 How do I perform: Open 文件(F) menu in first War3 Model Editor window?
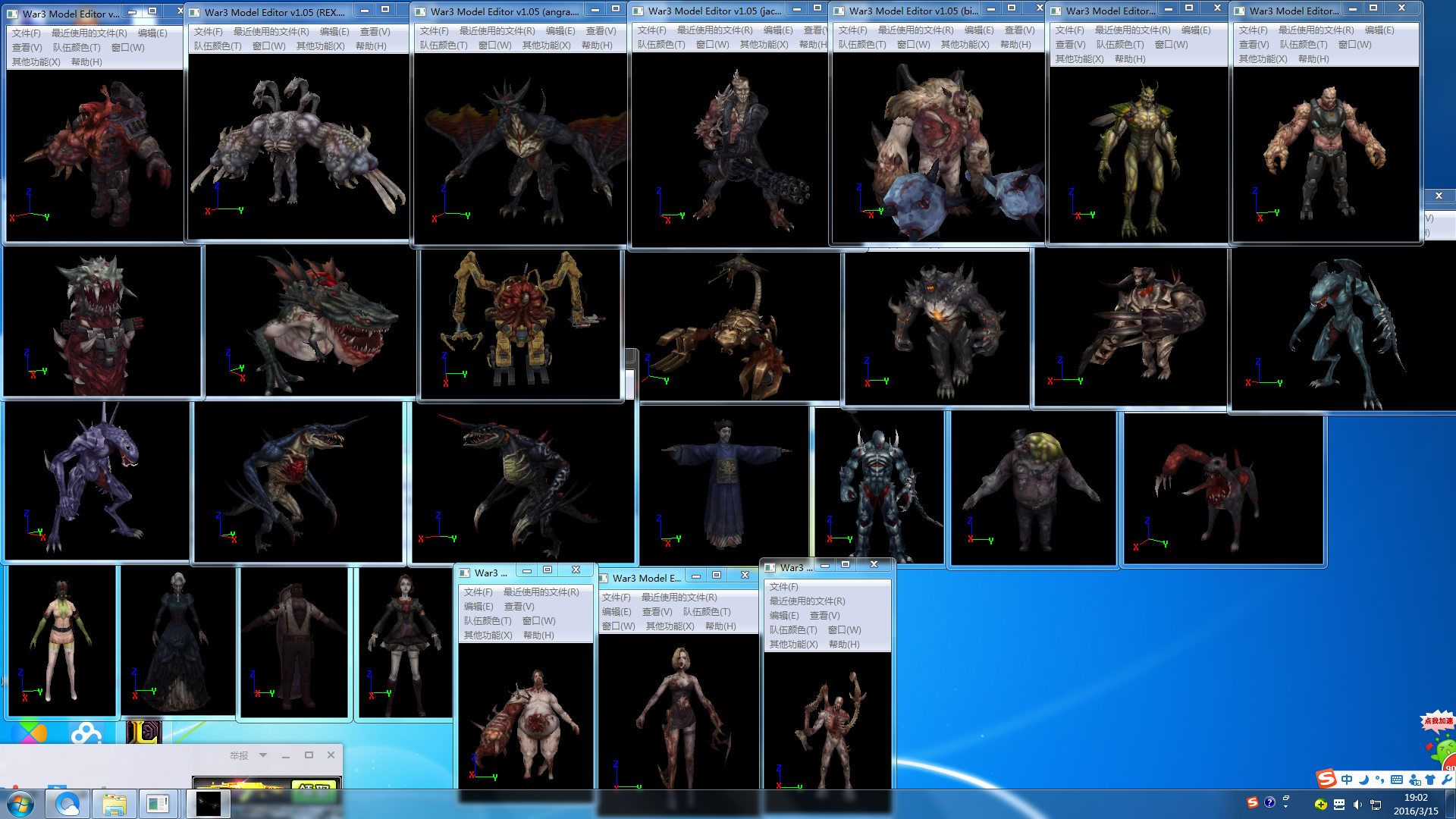click(27, 33)
